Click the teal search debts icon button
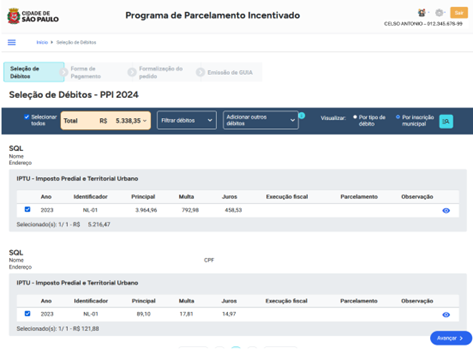The height and width of the screenshot is (360, 473). [446, 121]
